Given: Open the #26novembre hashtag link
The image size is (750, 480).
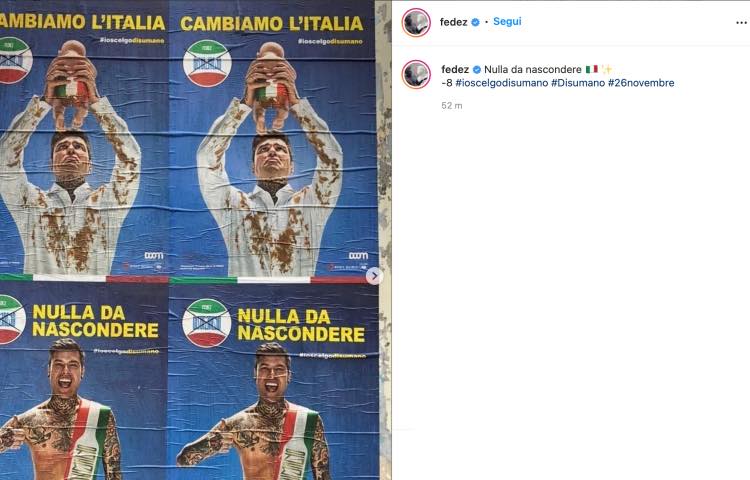Looking at the screenshot, I should tap(641, 83).
